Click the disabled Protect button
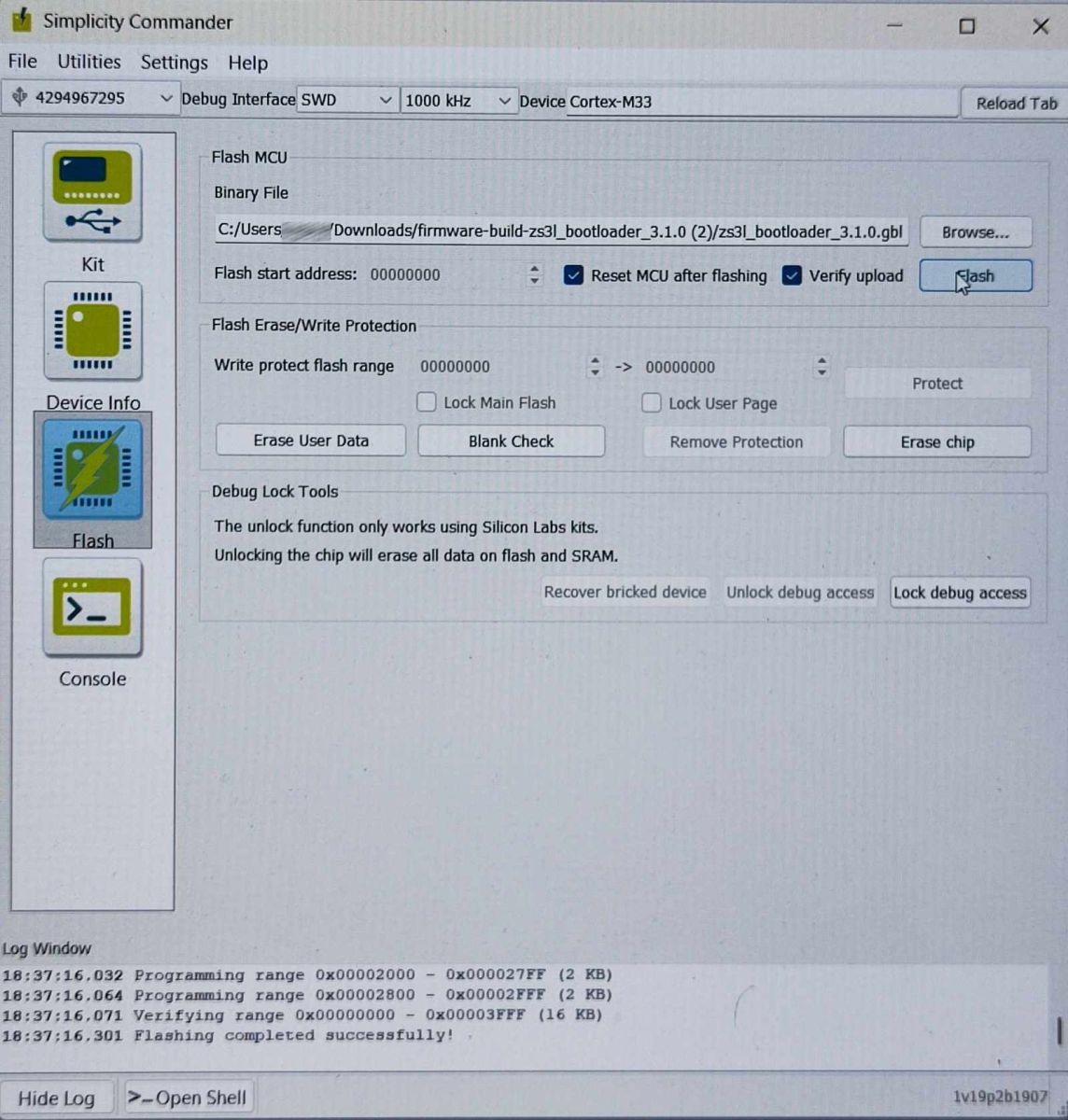1068x1120 pixels. coord(937,384)
